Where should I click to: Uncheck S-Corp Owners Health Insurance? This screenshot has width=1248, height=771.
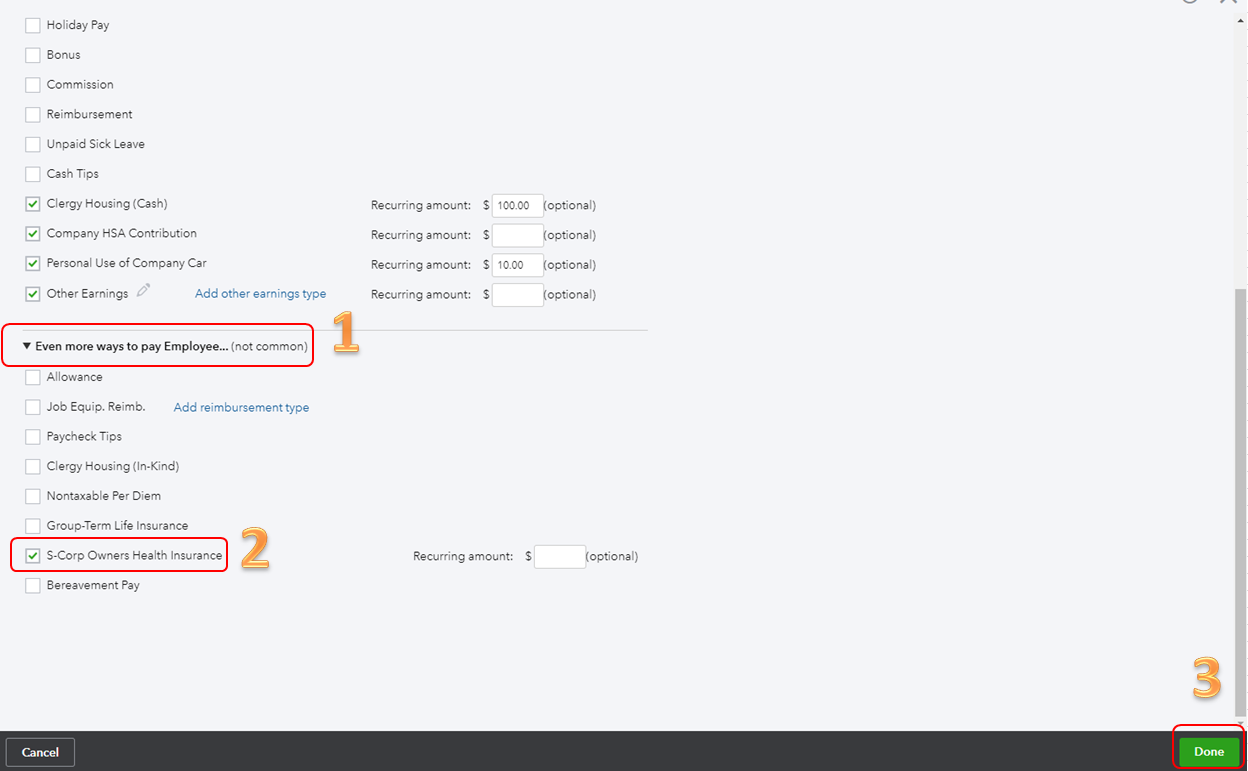point(33,556)
